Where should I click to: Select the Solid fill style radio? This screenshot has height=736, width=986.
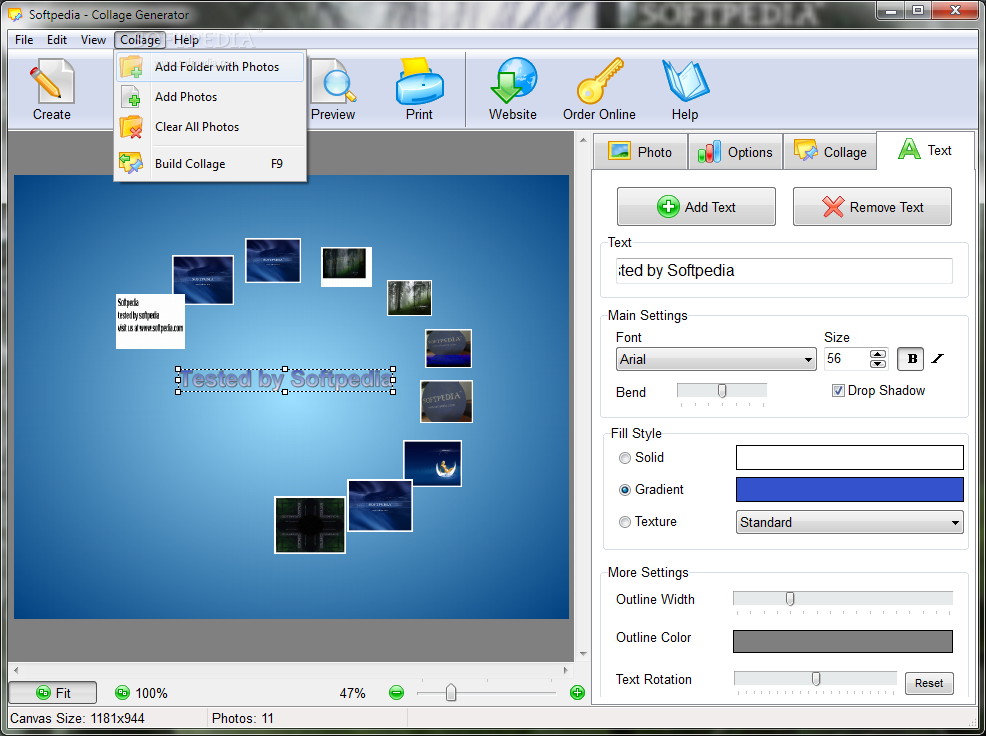point(624,458)
